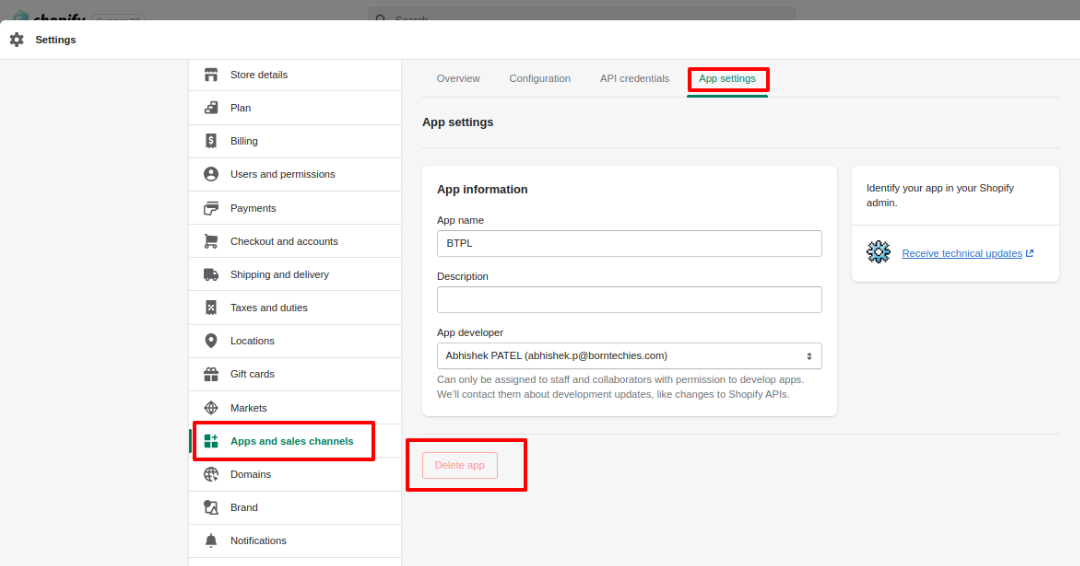The width and height of the screenshot is (1080, 566).
Task: Click the Store details shop icon
Action: [211, 74]
